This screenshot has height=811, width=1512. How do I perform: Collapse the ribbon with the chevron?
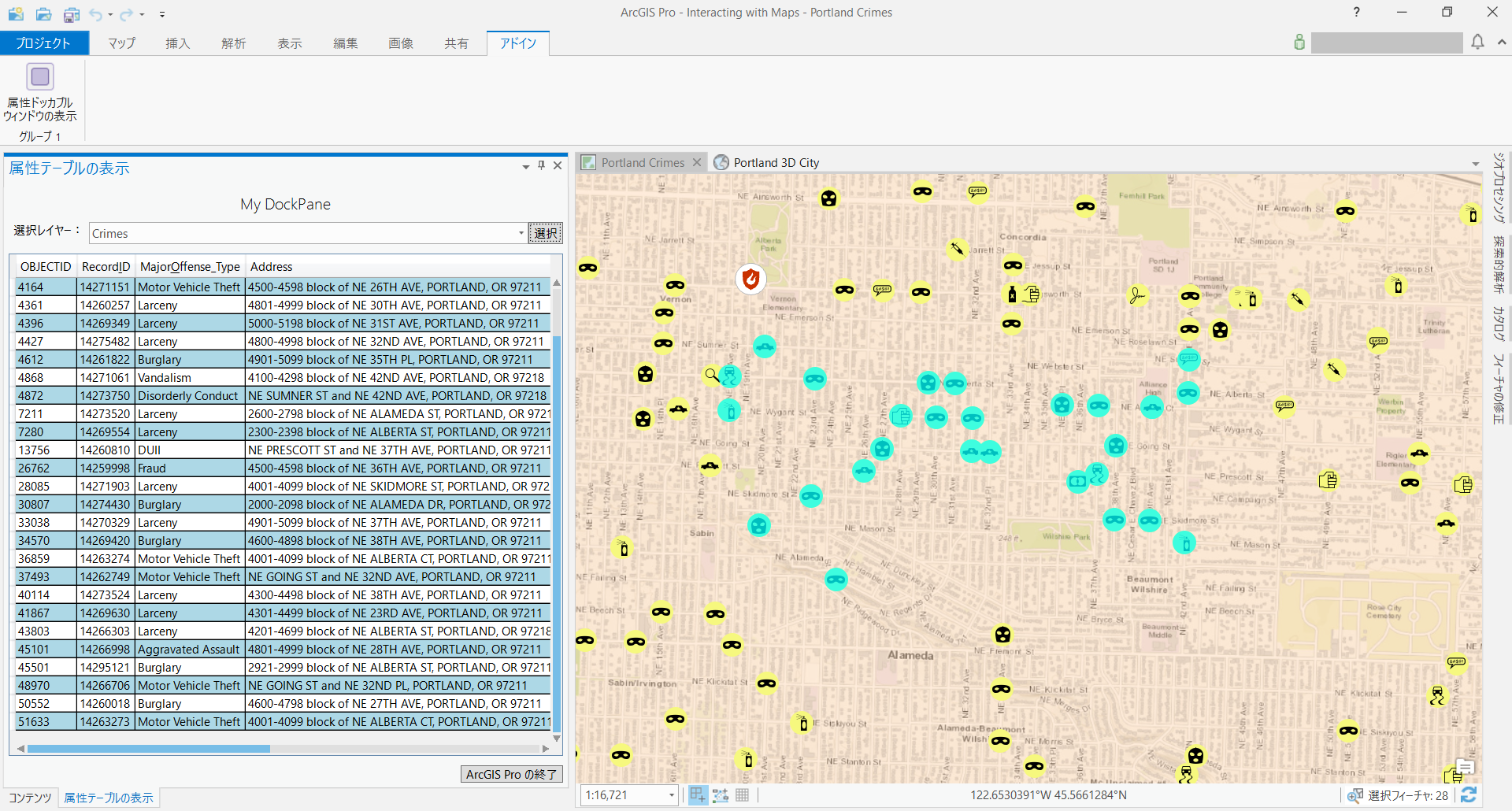[x=1502, y=43]
